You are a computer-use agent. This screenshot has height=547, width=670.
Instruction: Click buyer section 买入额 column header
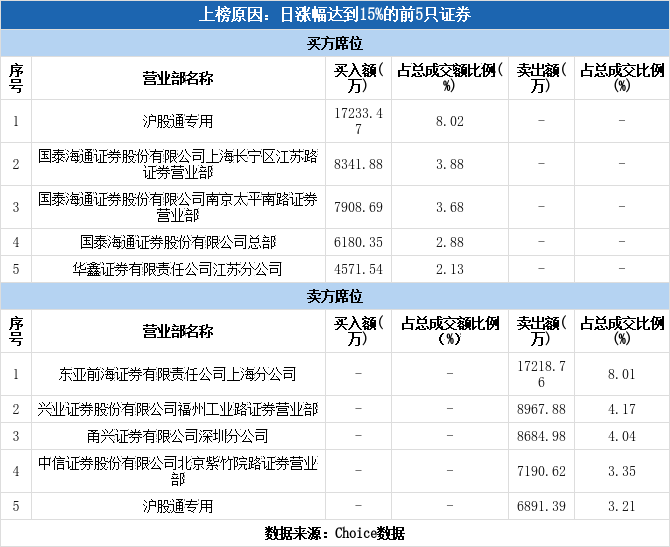click(x=358, y=78)
